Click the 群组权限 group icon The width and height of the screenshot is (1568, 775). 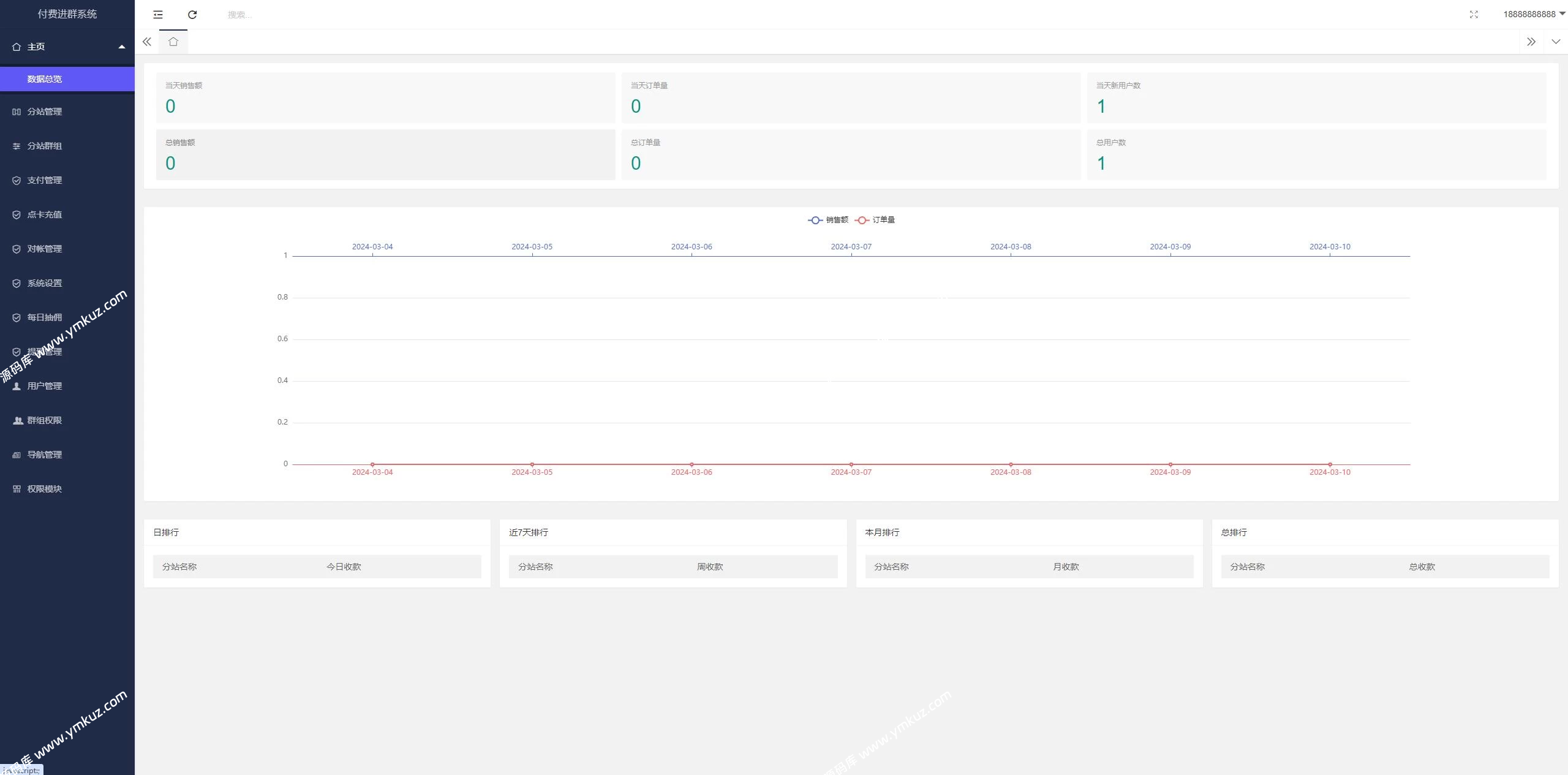coord(17,420)
